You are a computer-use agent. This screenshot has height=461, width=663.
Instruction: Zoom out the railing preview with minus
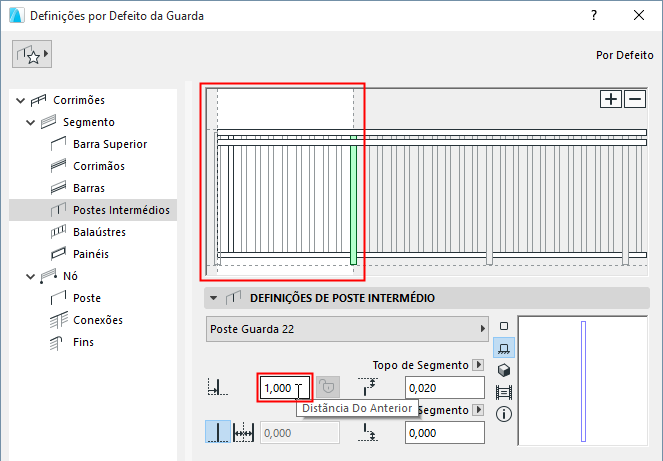point(635,99)
